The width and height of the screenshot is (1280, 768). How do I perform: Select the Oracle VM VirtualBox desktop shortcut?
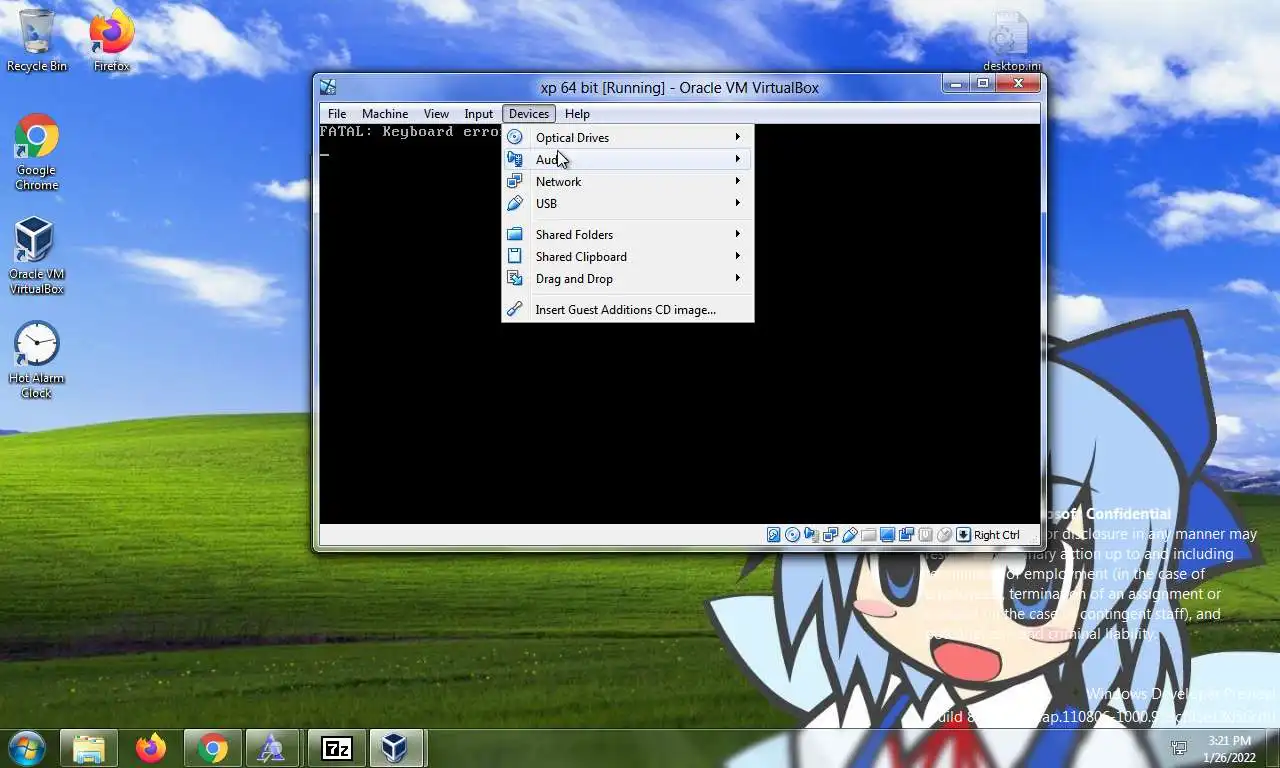coord(37,256)
